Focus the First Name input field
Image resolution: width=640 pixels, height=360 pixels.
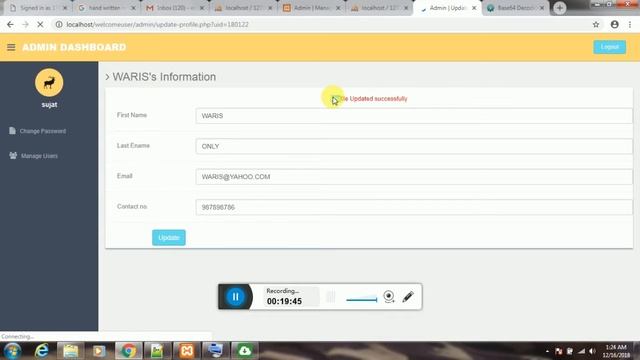414,116
